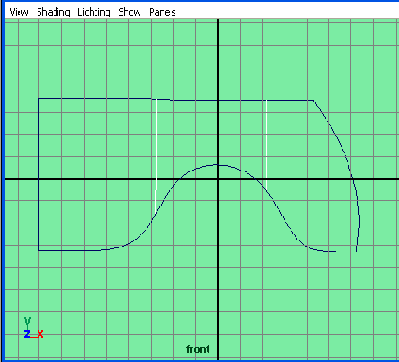Open the Lighting menu
The width and height of the screenshot is (399, 362).
[94, 12]
